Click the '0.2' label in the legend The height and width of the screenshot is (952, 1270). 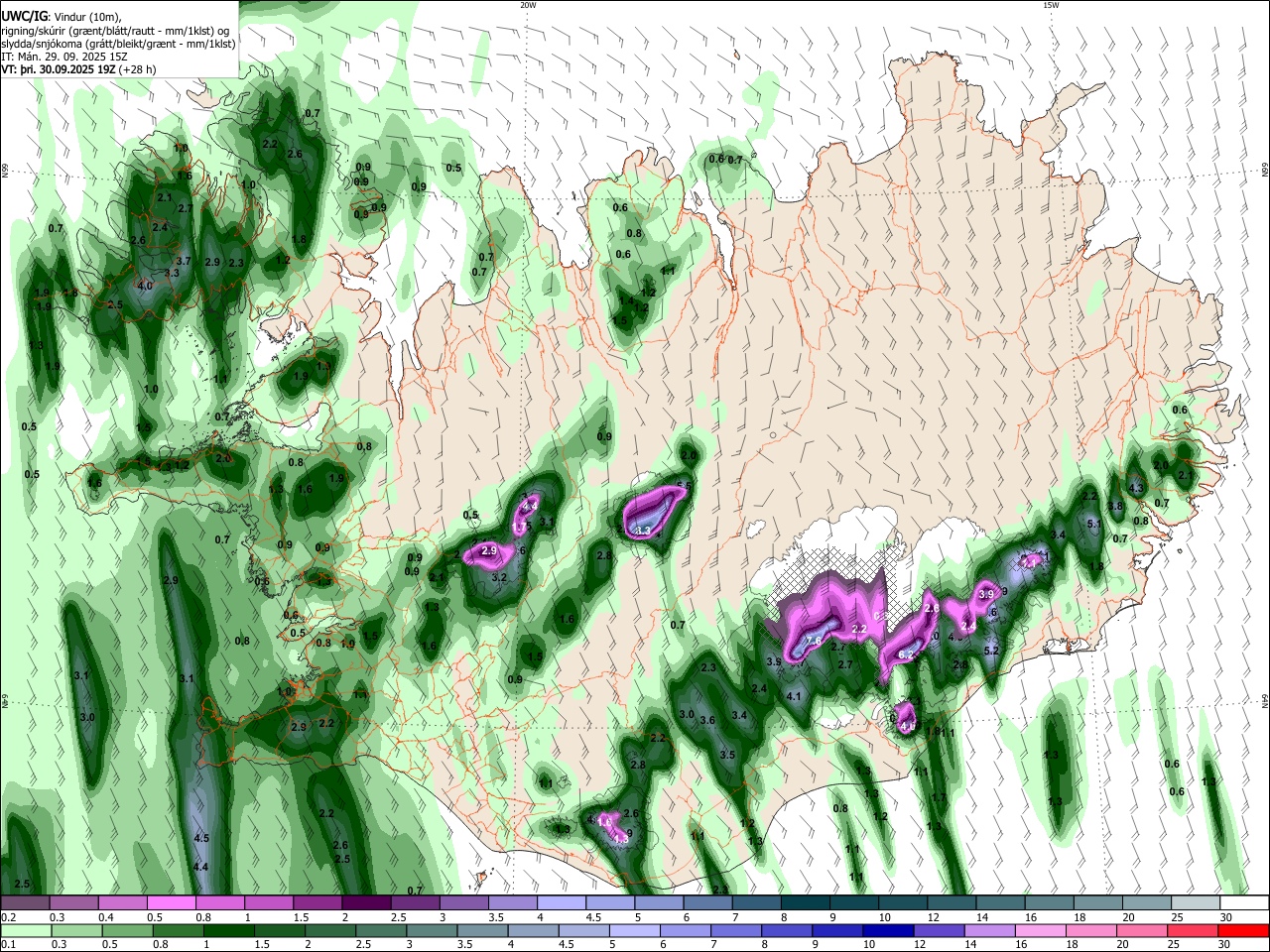8,917
